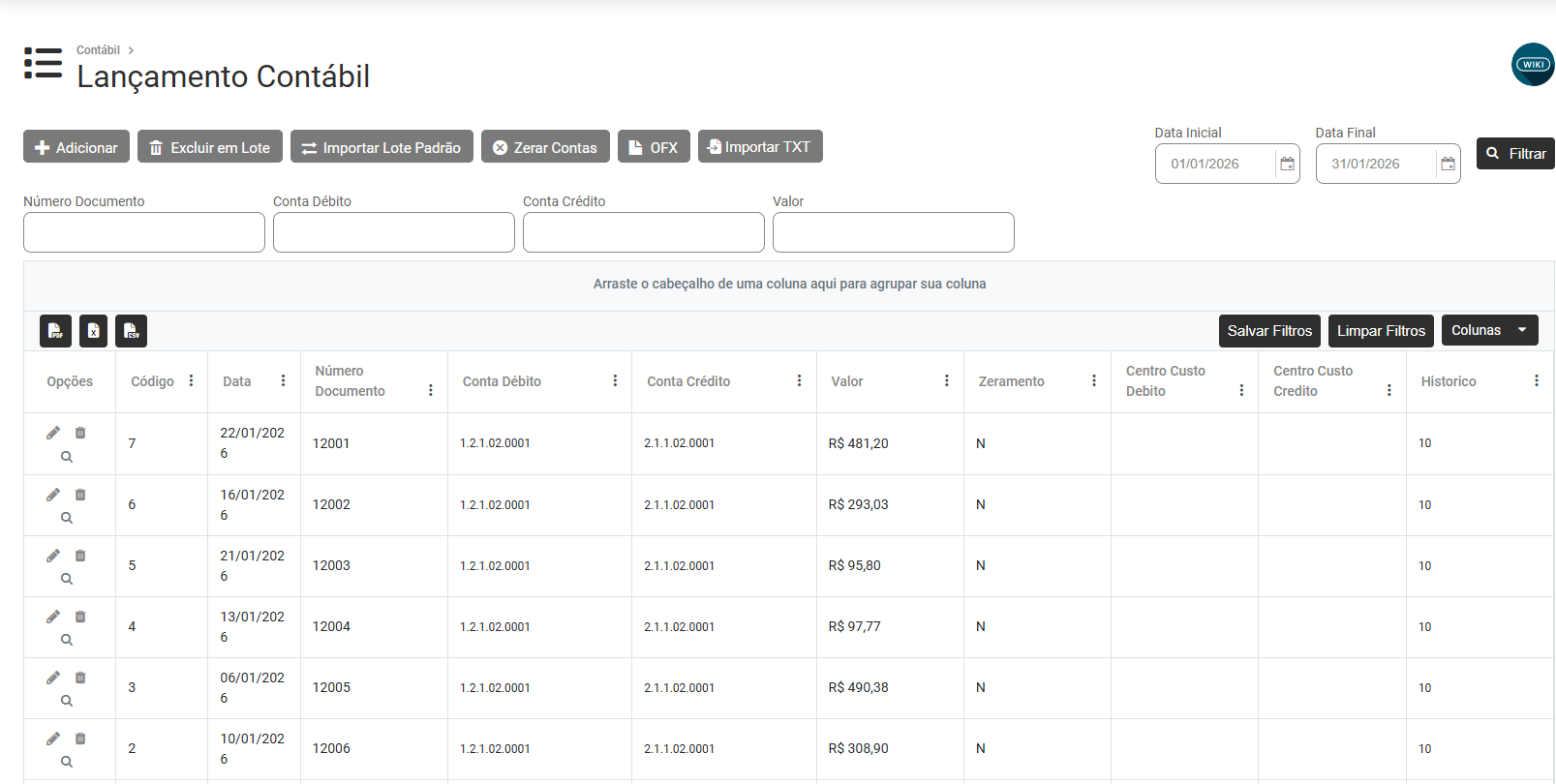Open the Conta Crédito column options menu
This screenshot has width=1556, height=784.
point(799,380)
